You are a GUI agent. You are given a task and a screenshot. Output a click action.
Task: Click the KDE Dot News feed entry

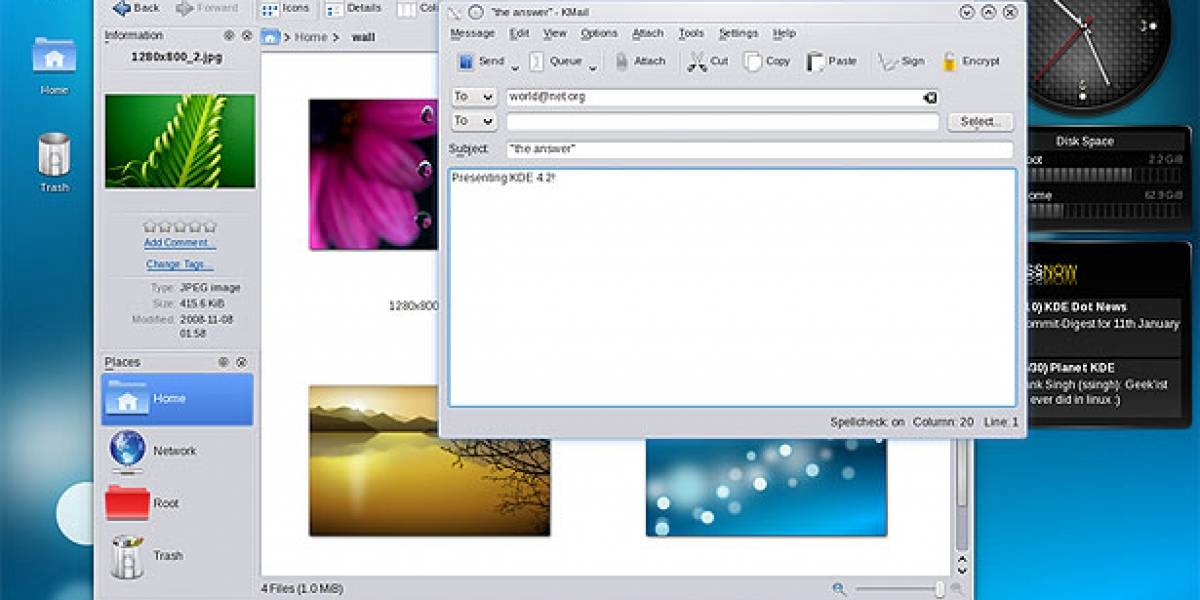[1105, 315]
